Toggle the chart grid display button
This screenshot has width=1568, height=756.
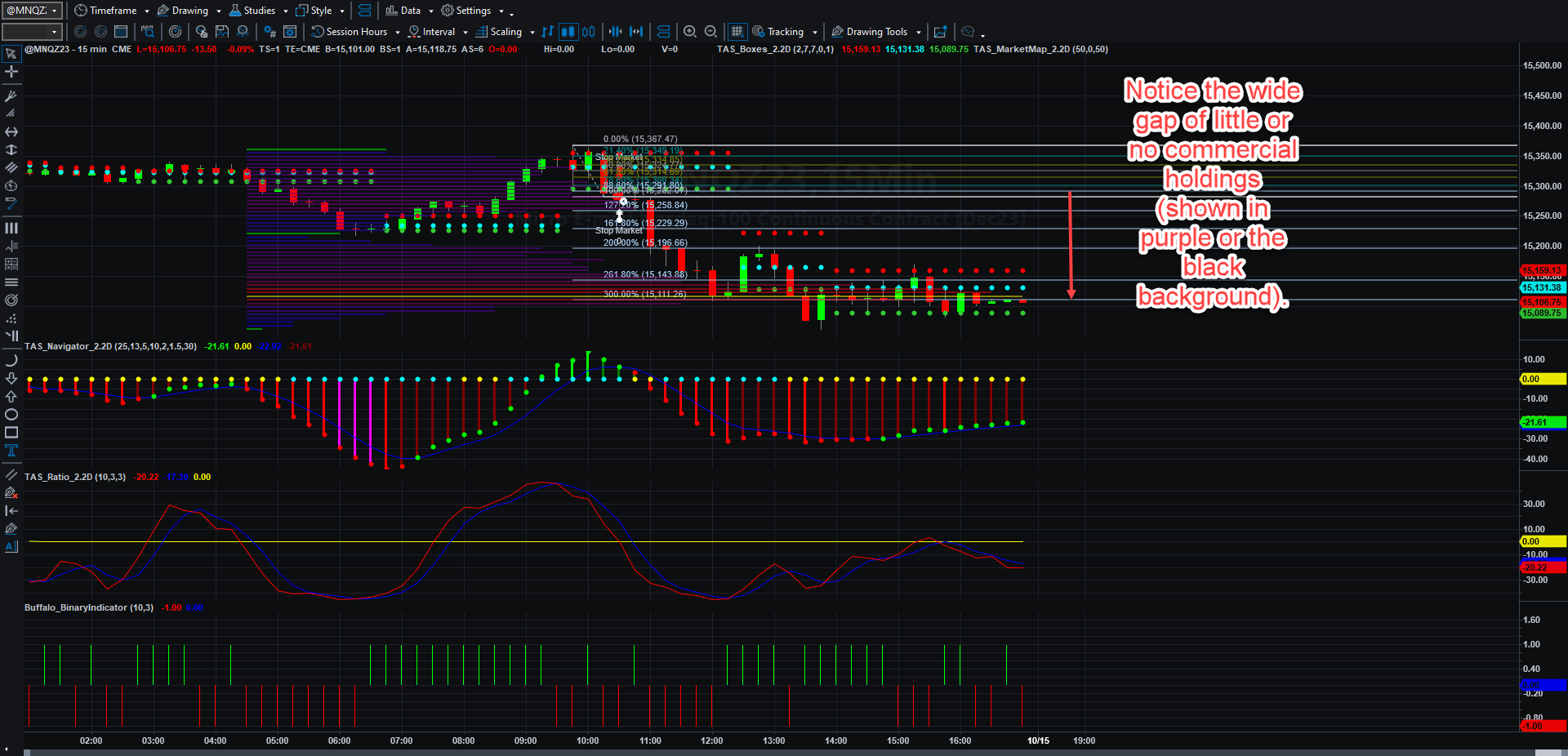(x=737, y=32)
